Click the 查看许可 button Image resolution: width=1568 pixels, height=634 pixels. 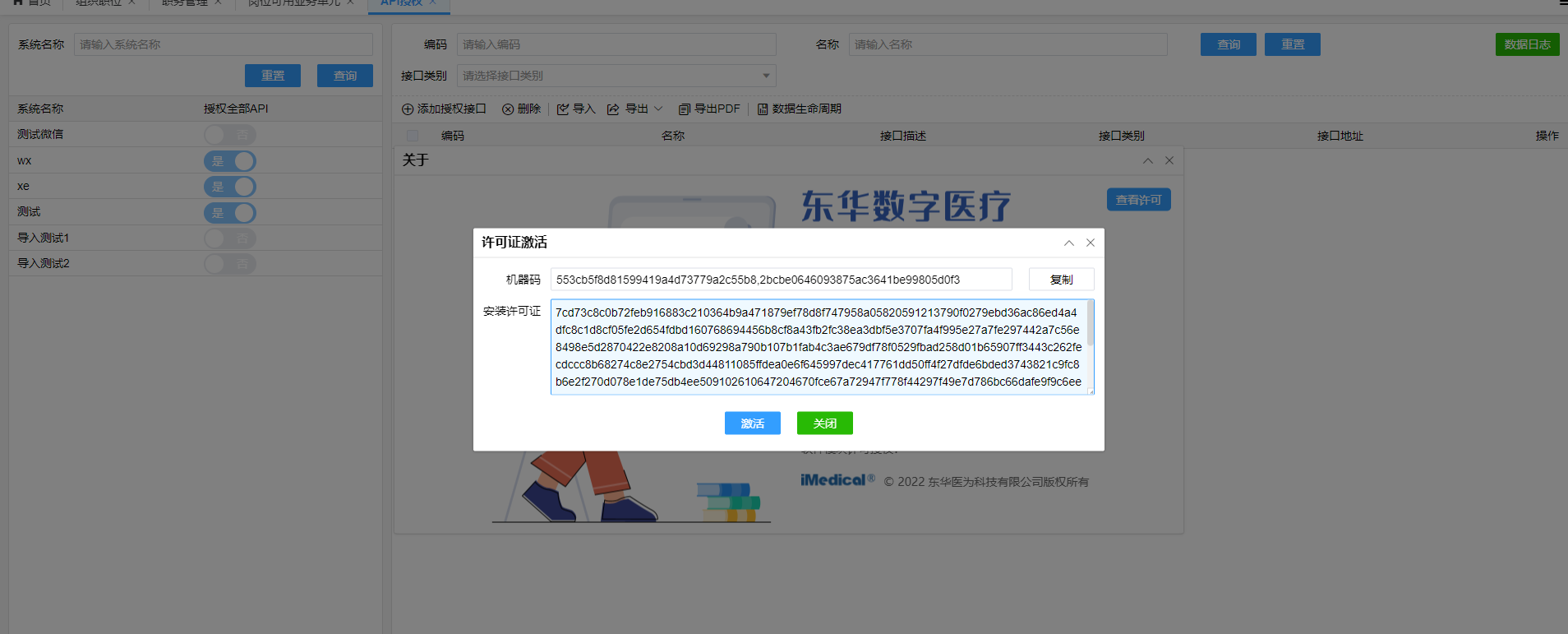click(x=1139, y=200)
